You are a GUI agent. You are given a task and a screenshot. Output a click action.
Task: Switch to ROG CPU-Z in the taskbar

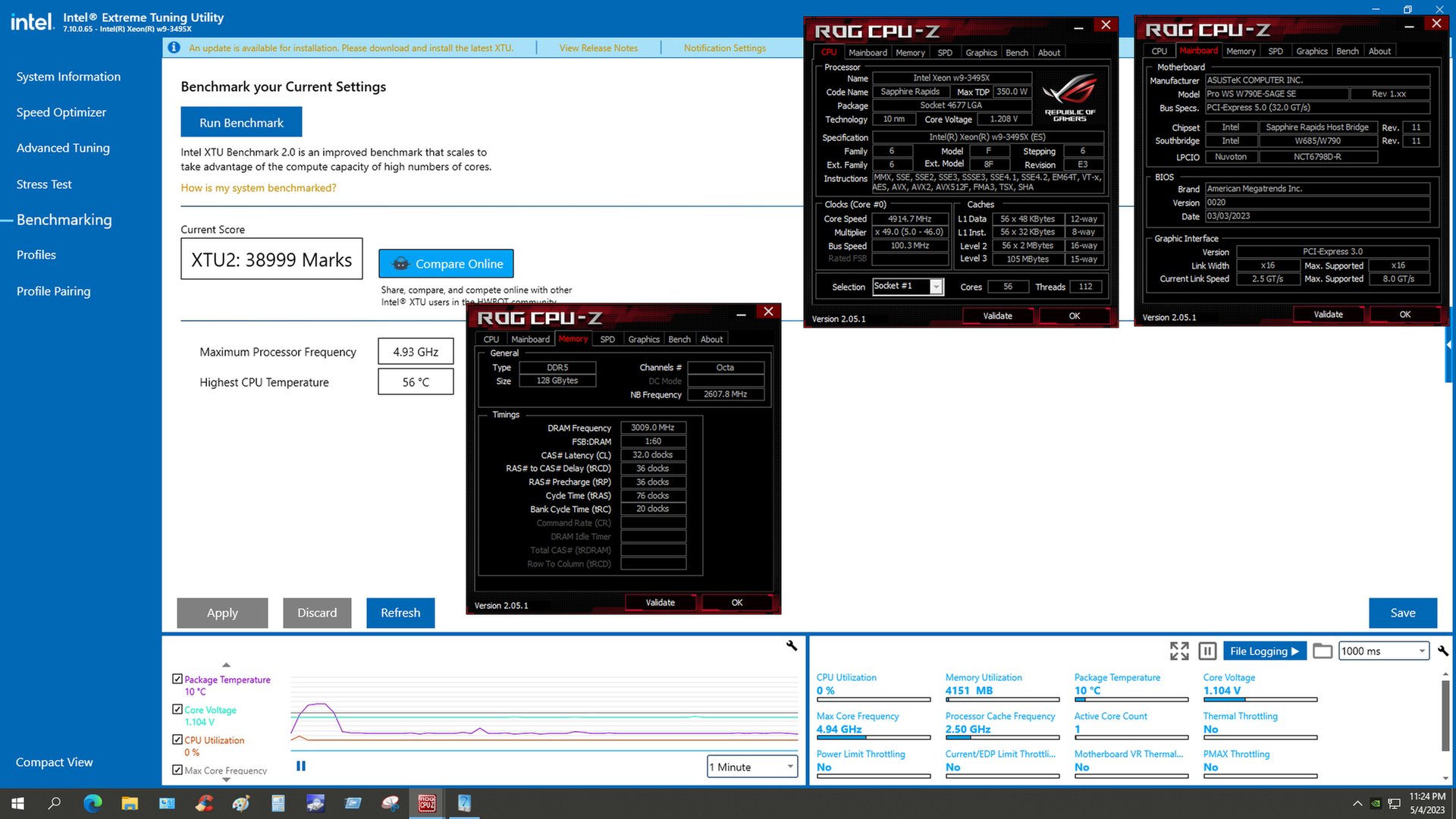(x=427, y=803)
